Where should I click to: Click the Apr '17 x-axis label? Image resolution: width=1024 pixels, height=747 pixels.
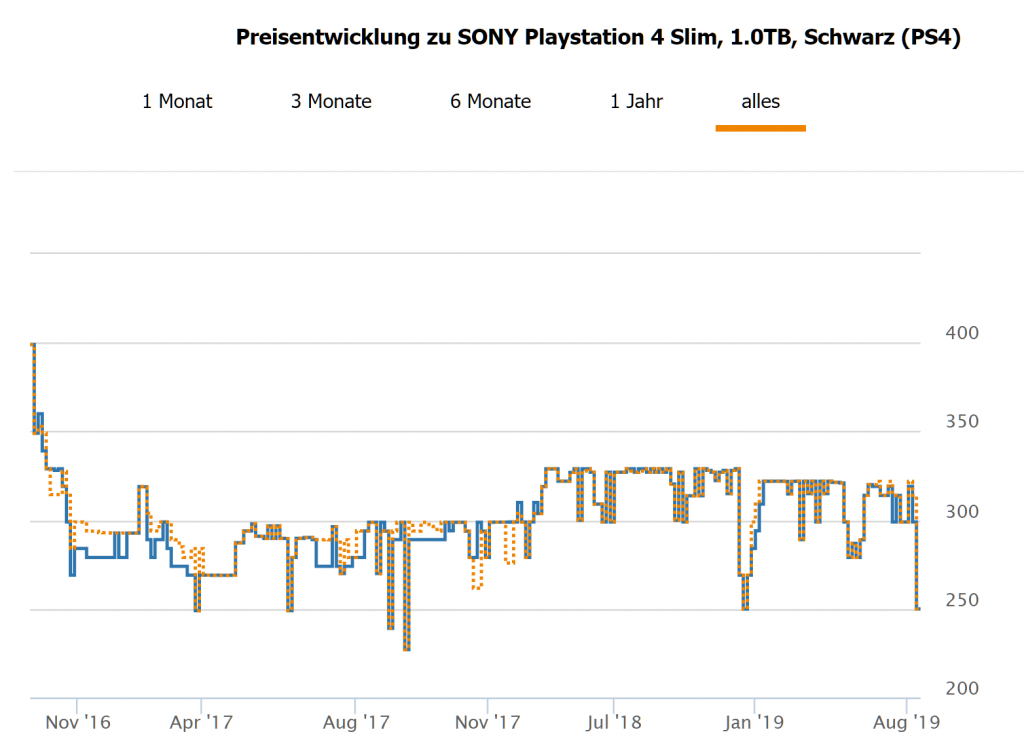[201, 719]
